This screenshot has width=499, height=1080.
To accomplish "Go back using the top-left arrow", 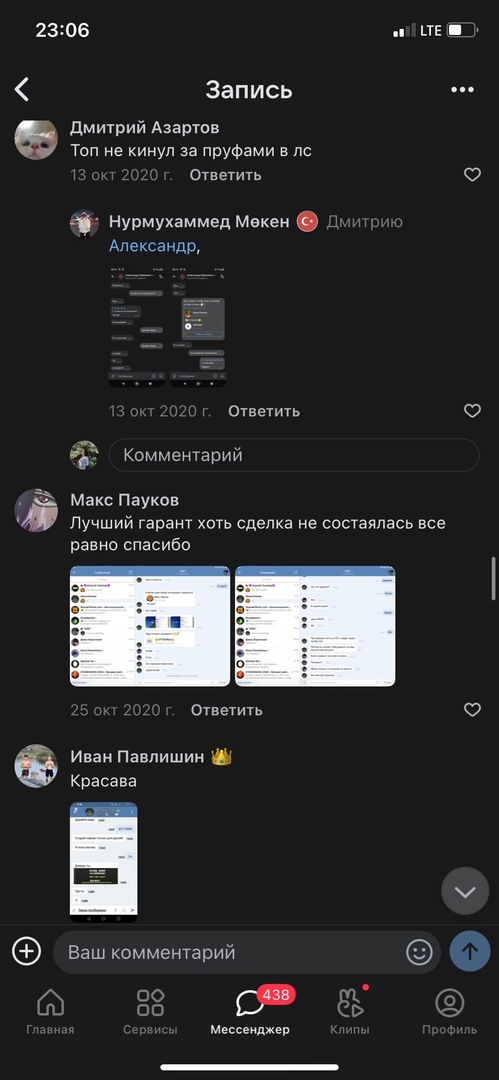I will click(22, 90).
